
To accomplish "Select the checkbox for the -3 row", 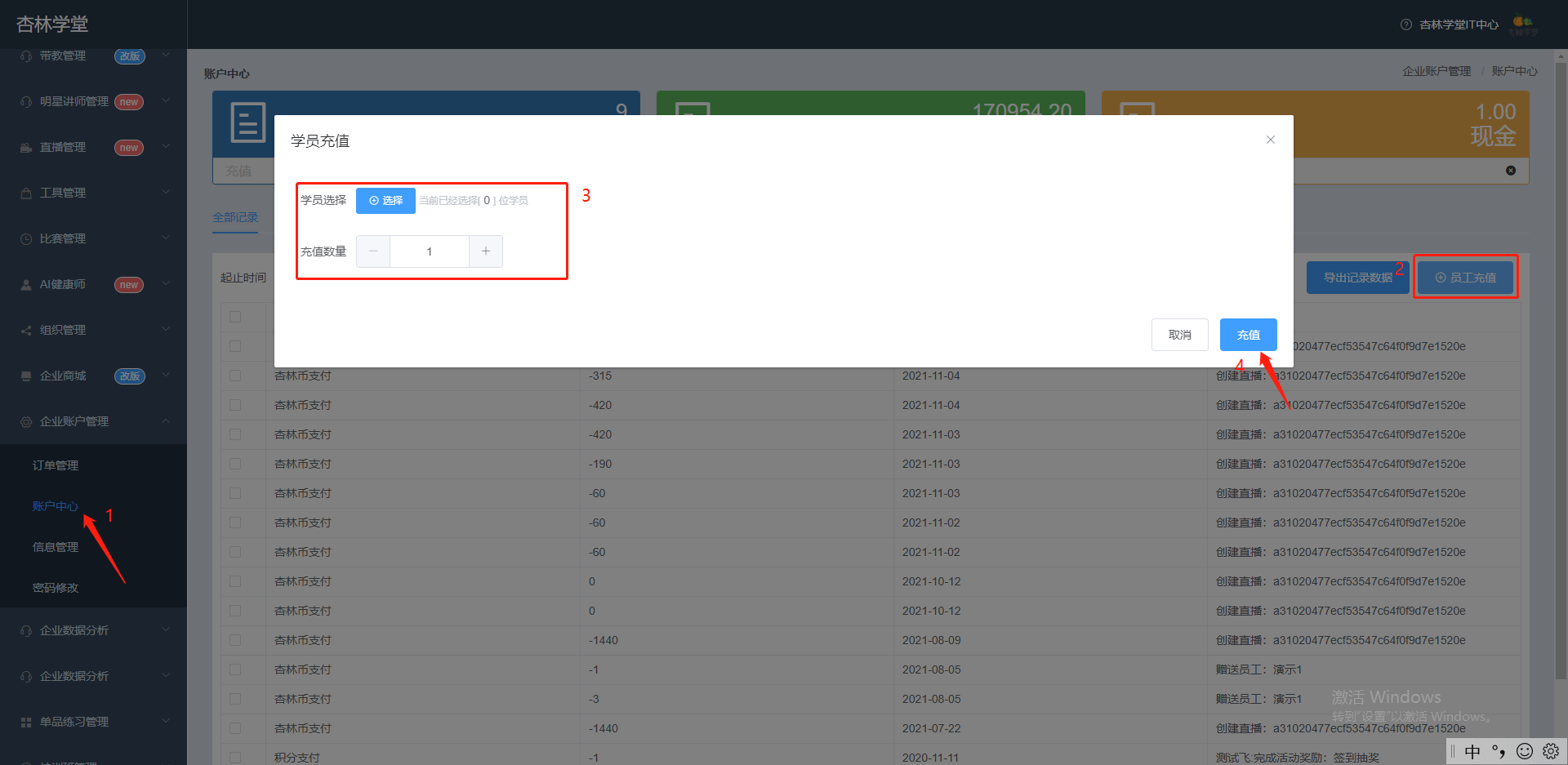I will 235,699.
